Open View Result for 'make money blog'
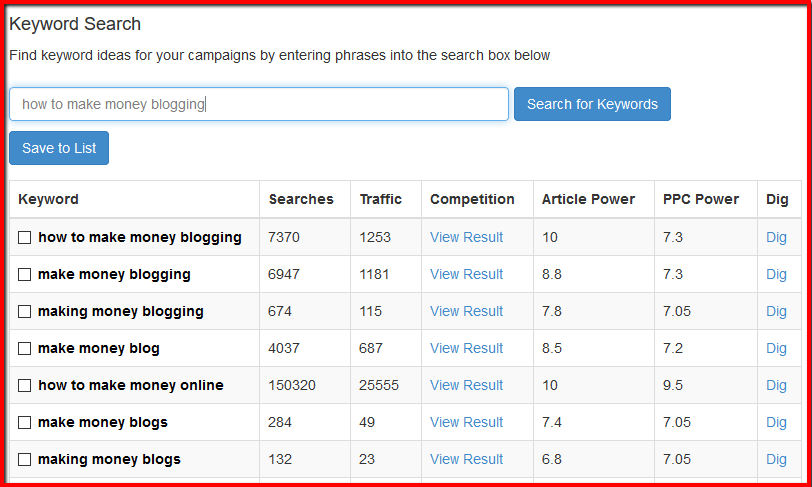Image resolution: width=812 pixels, height=487 pixels. click(467, 348)
